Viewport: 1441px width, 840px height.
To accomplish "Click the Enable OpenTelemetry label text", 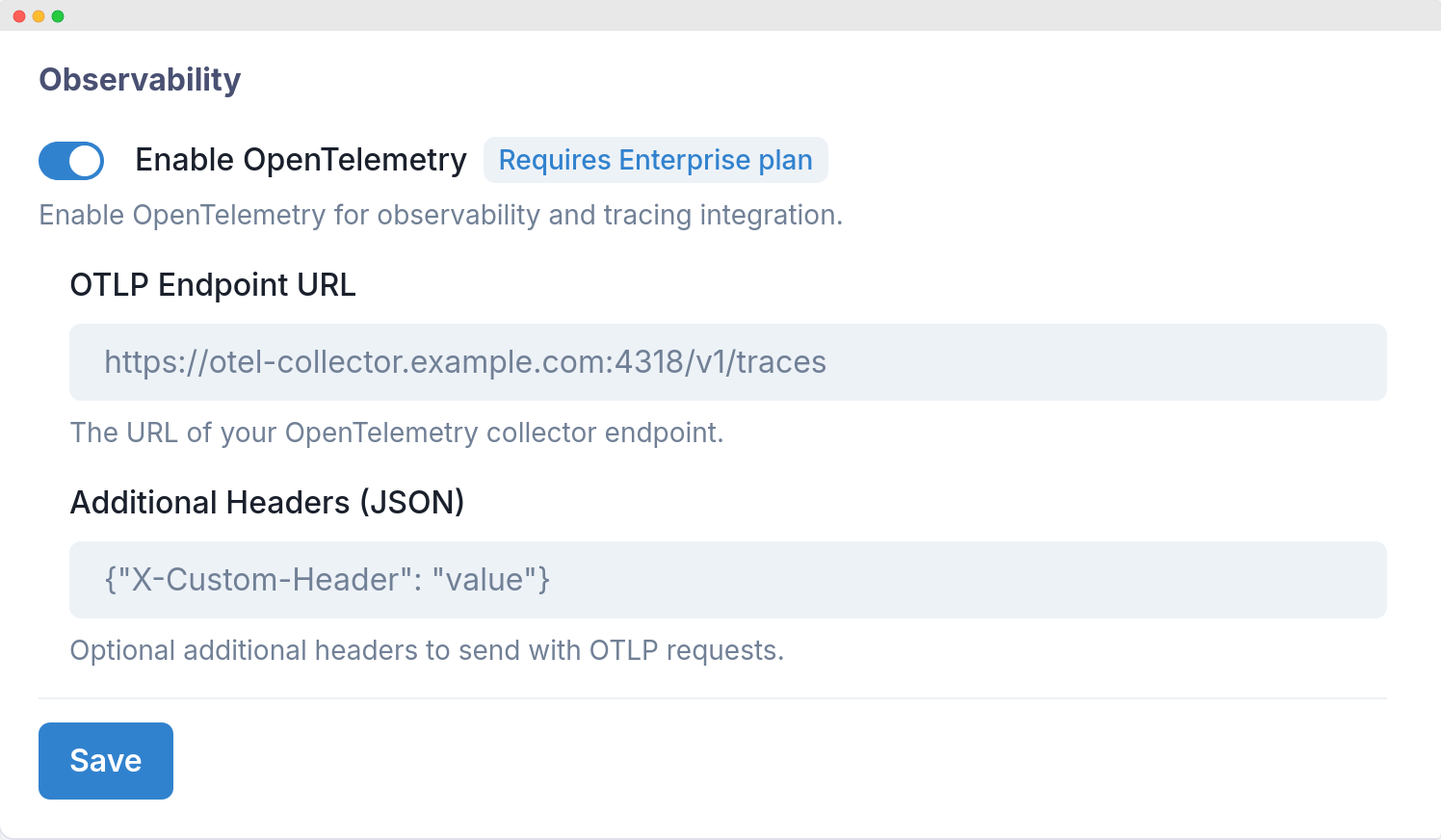I will [301, 160].
